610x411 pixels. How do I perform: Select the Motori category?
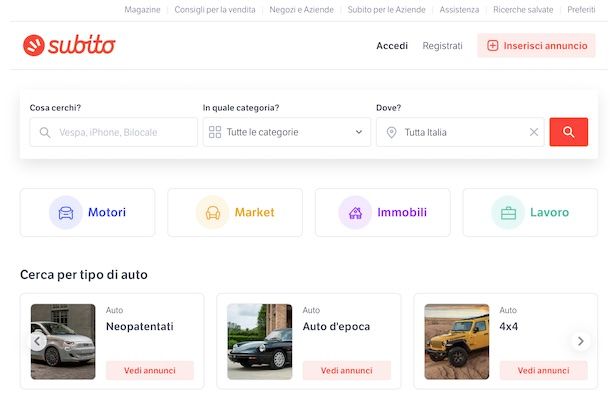pos(88,213)
